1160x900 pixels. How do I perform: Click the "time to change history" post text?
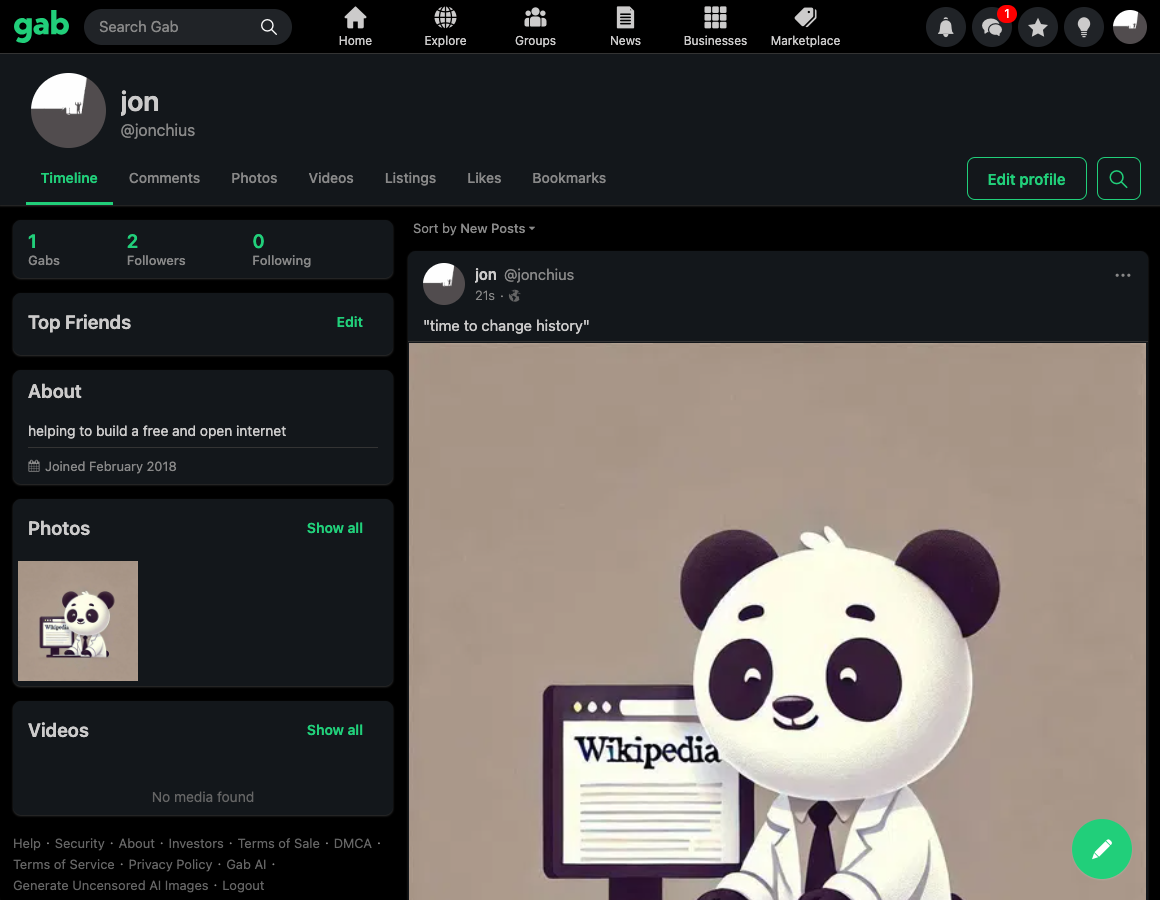[x=506, y=326]
